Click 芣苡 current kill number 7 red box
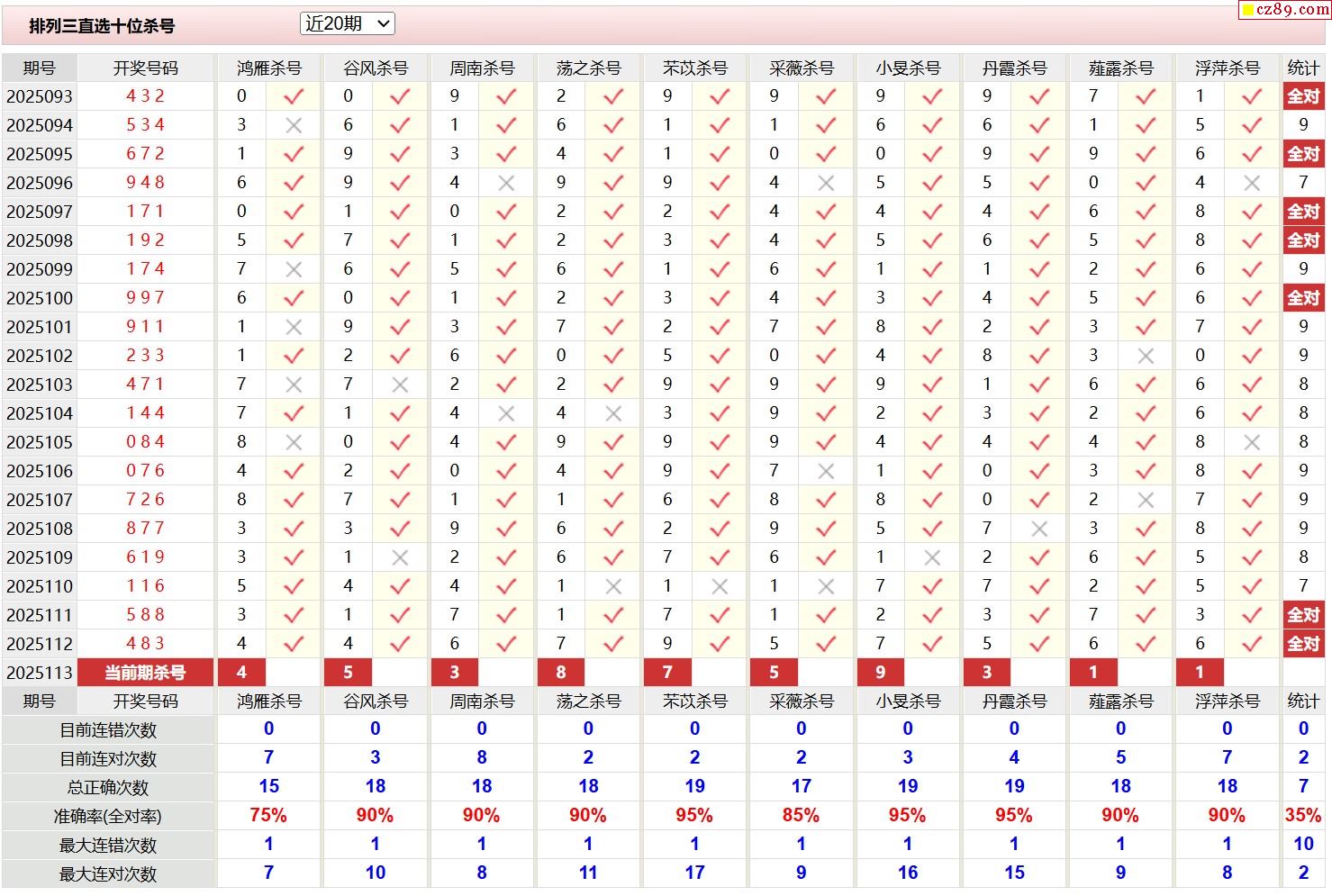 pos(667,673)
